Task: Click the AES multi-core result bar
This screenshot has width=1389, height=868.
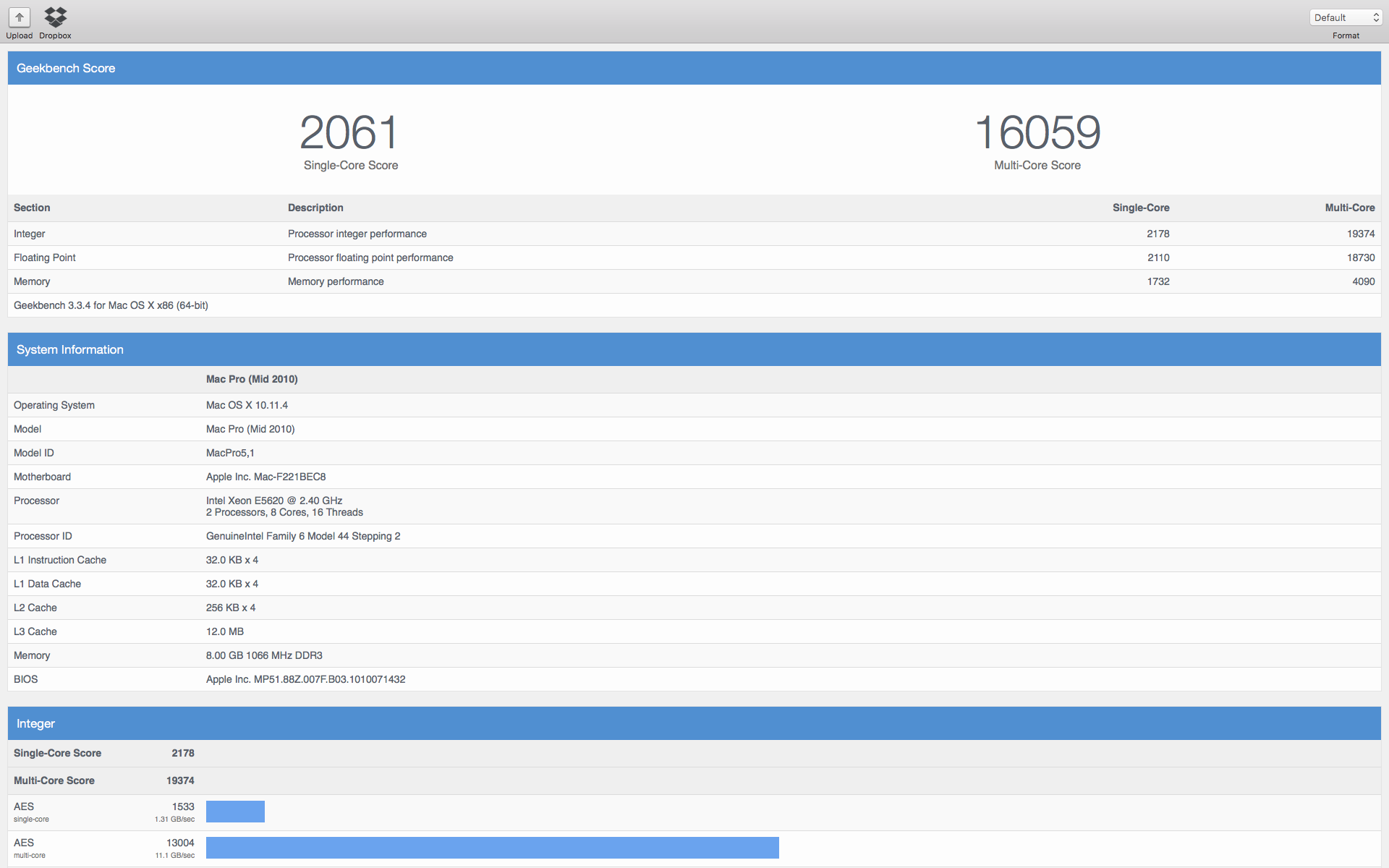Action: click(492, 848)
